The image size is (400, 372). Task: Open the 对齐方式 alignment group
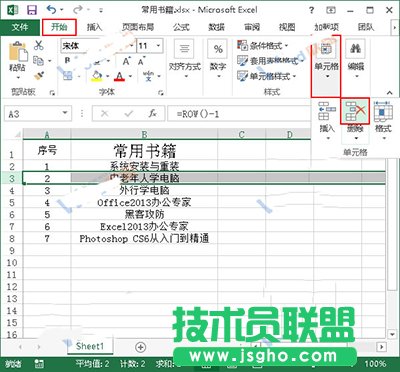[x=185, y=59]
